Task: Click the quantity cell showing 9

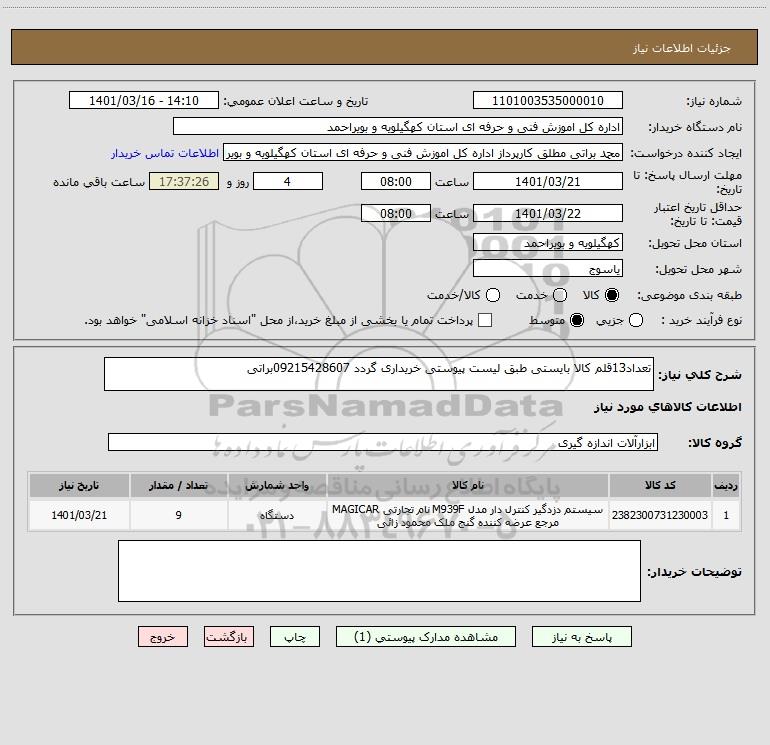Action: click(179, 515)
